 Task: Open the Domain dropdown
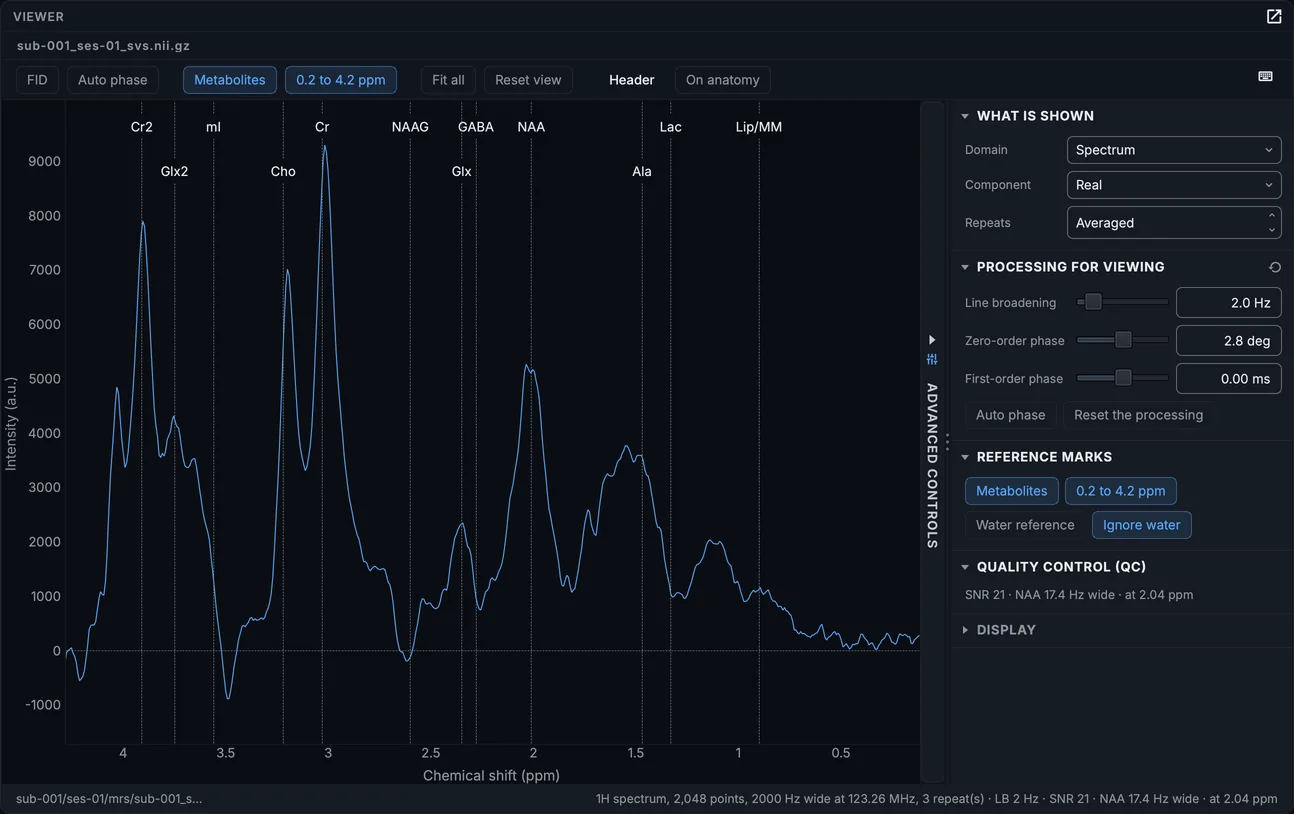(1174, 150)
